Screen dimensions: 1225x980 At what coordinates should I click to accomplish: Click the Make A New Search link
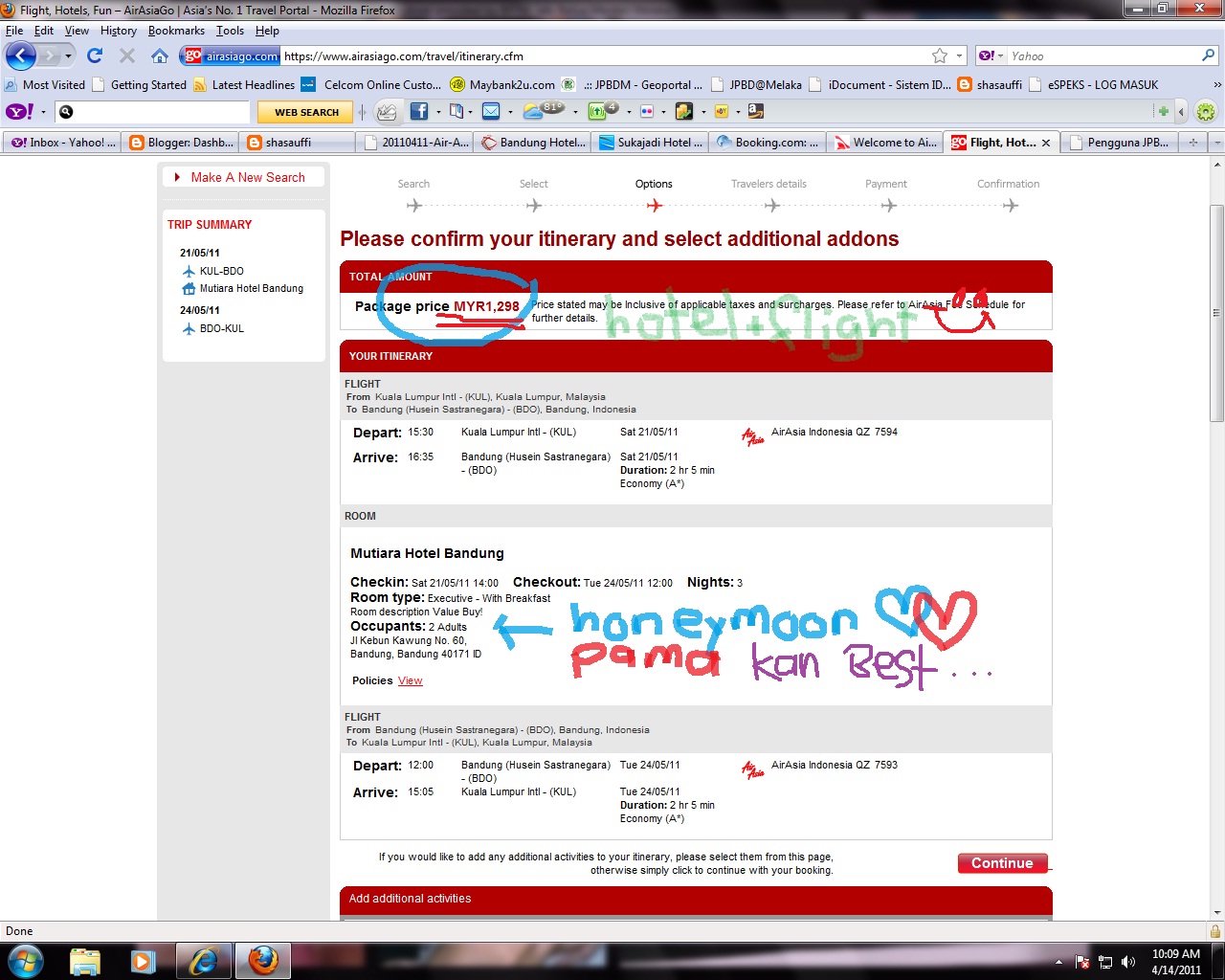[248, 177]
